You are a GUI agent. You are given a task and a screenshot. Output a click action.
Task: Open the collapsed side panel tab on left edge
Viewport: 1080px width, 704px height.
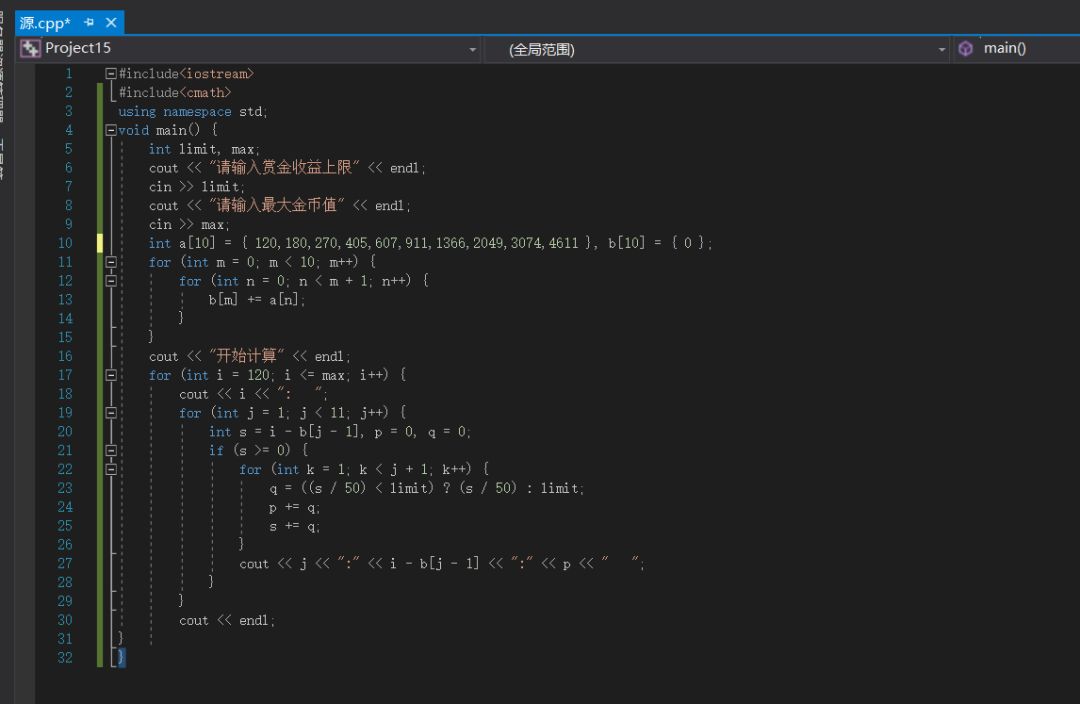point(2,68)
